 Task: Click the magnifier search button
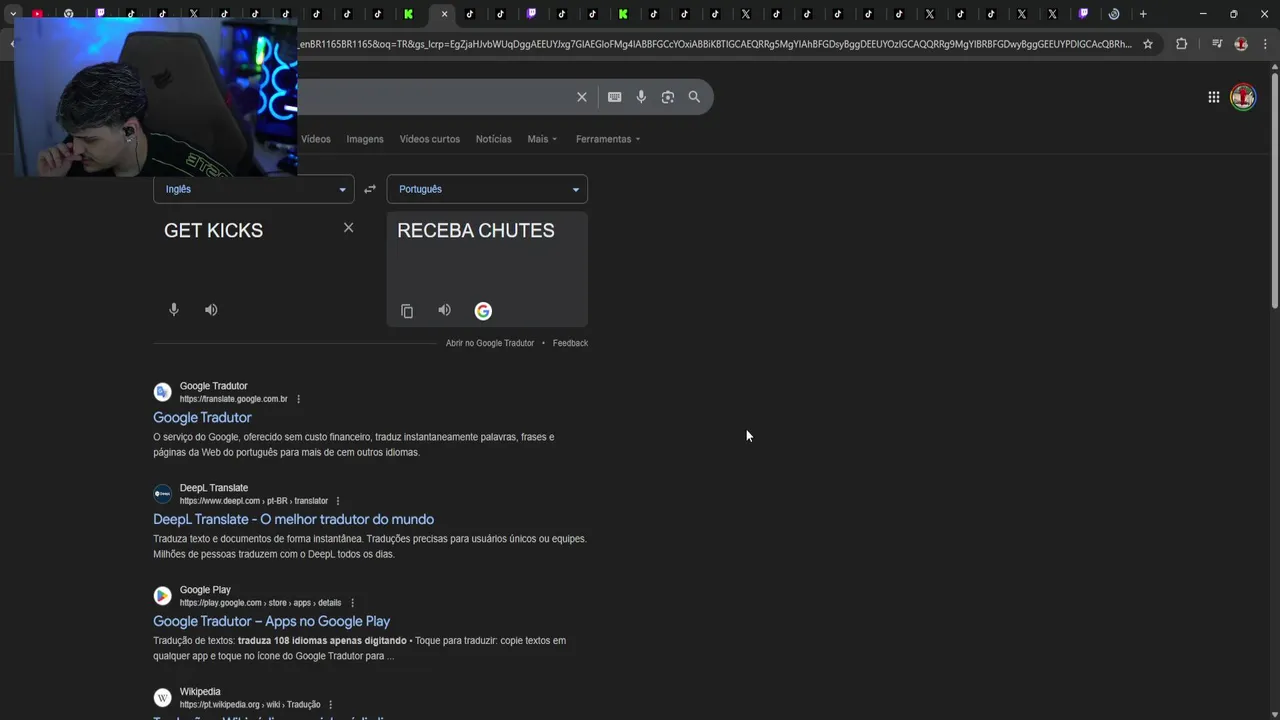point(694,97)
